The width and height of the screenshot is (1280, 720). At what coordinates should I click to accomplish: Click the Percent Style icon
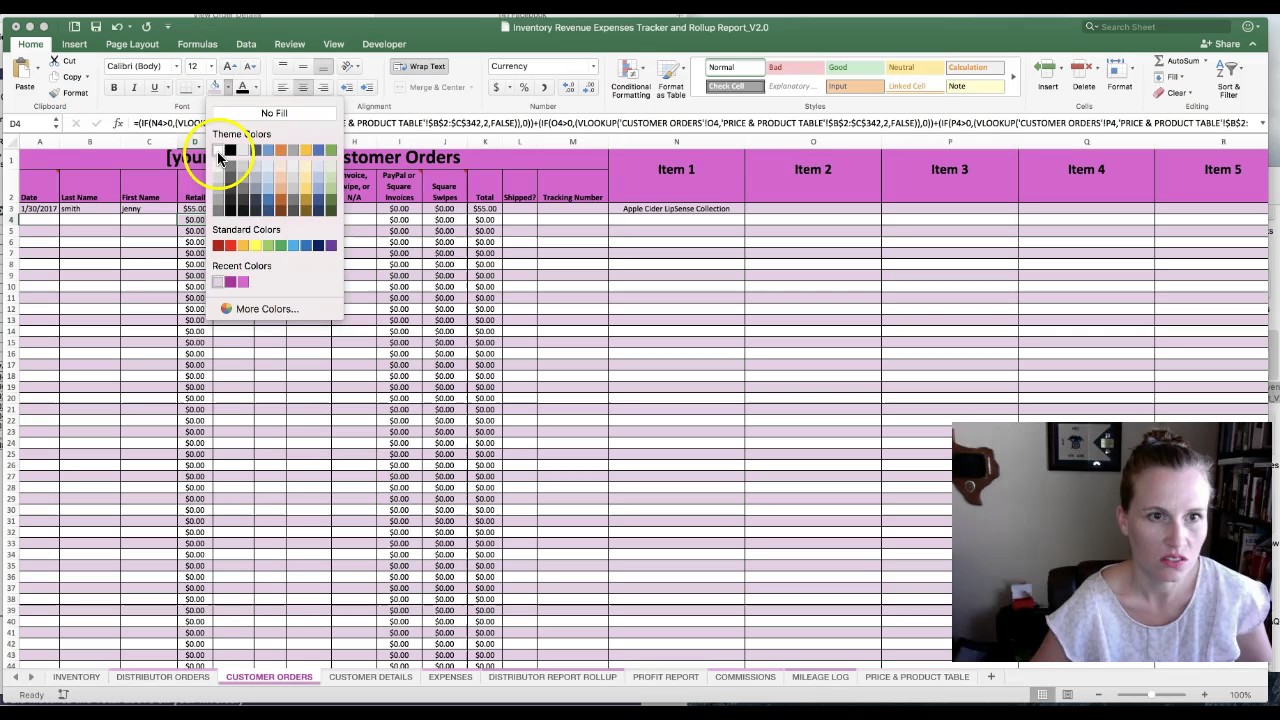click(x=524, y=88)
